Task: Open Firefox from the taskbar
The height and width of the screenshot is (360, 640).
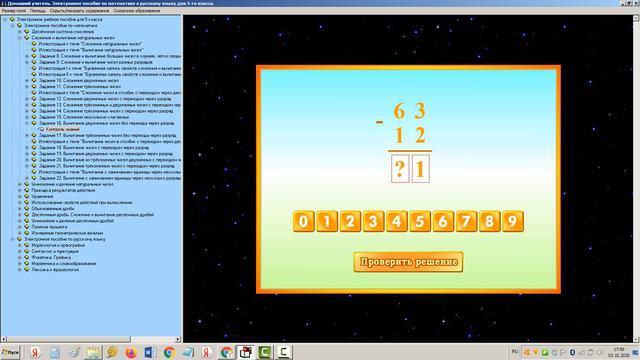Action: [x=131, y=352]
